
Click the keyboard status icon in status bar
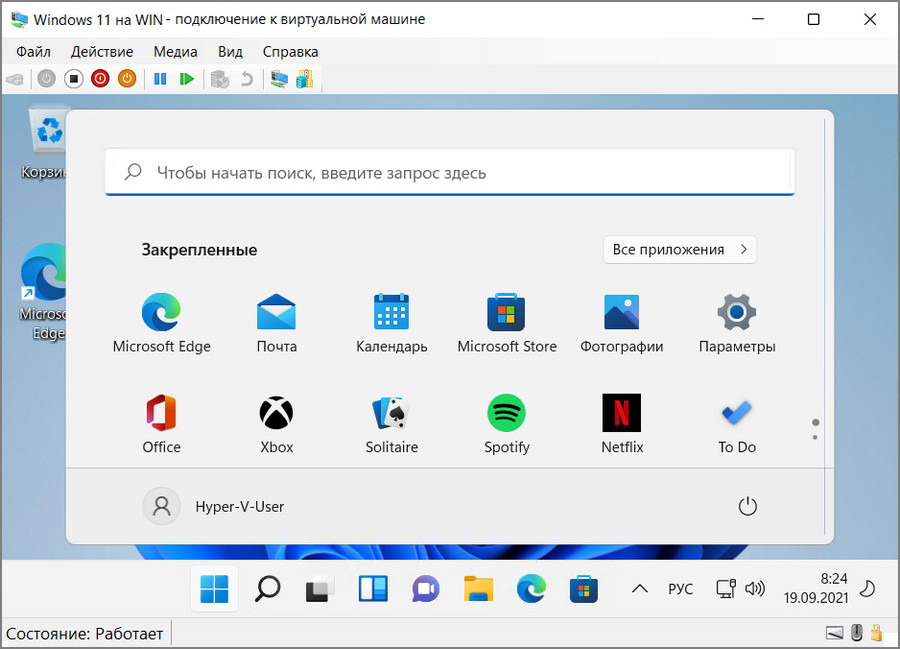click(835, 634)
